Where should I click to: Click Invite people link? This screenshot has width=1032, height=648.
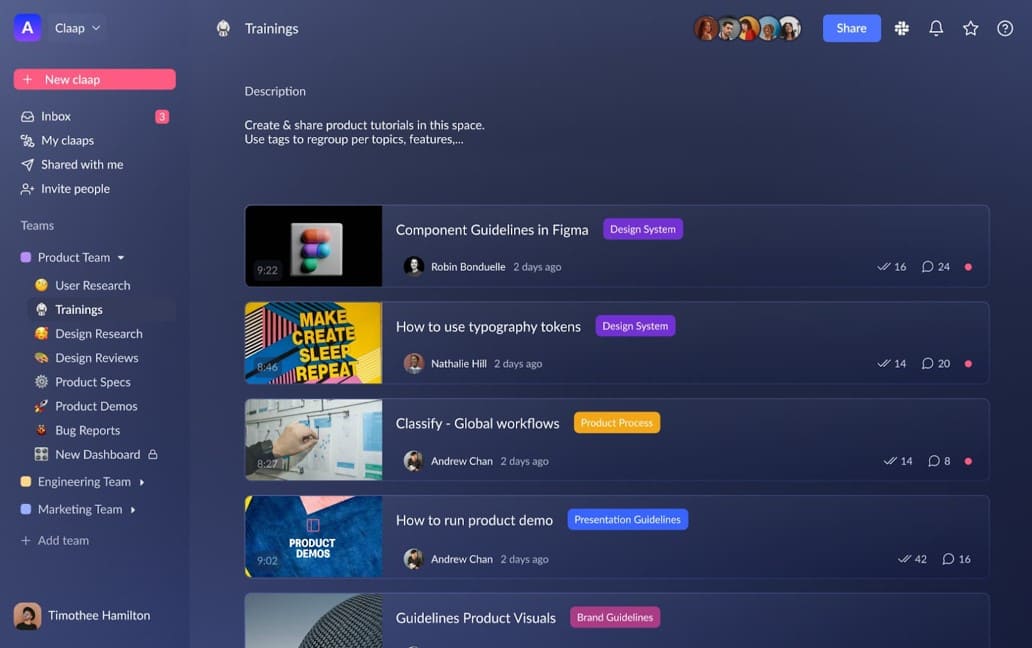pyautogui.click(x=75, y=189)
